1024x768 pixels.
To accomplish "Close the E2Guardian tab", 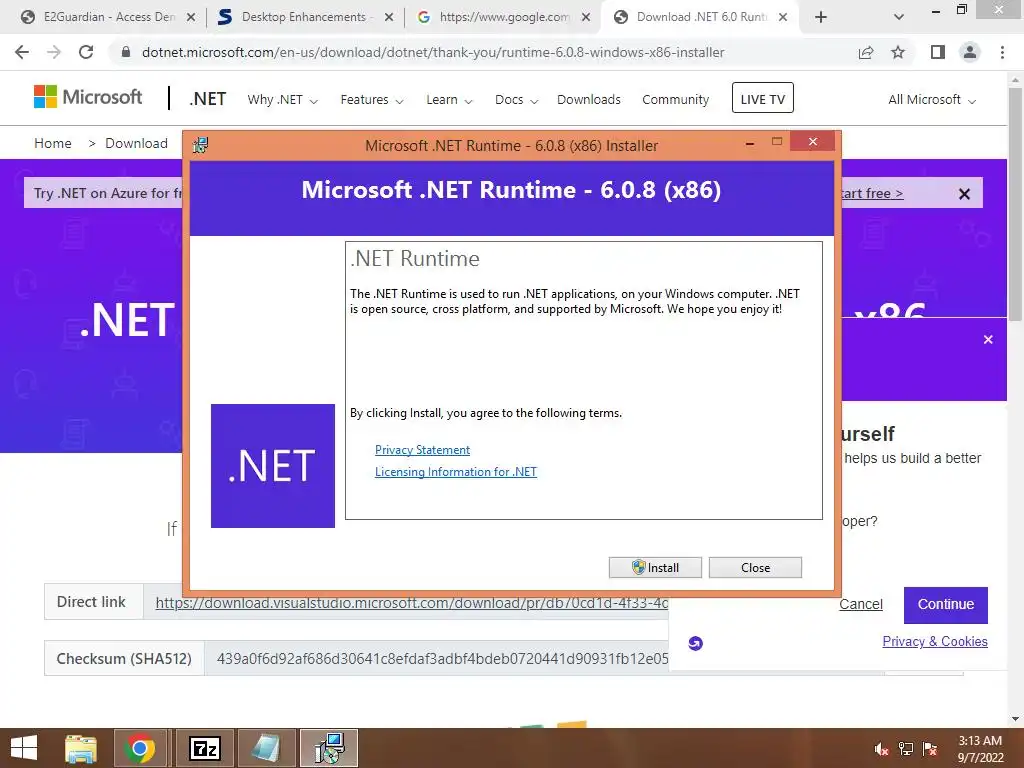I will 191,18.
